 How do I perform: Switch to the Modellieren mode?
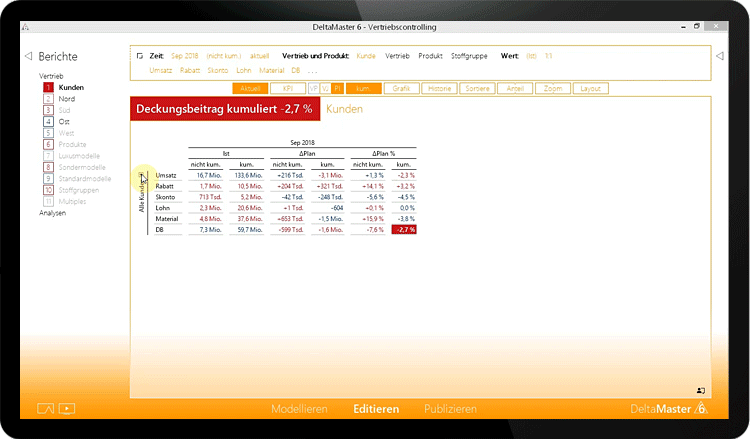pos(299,409)
